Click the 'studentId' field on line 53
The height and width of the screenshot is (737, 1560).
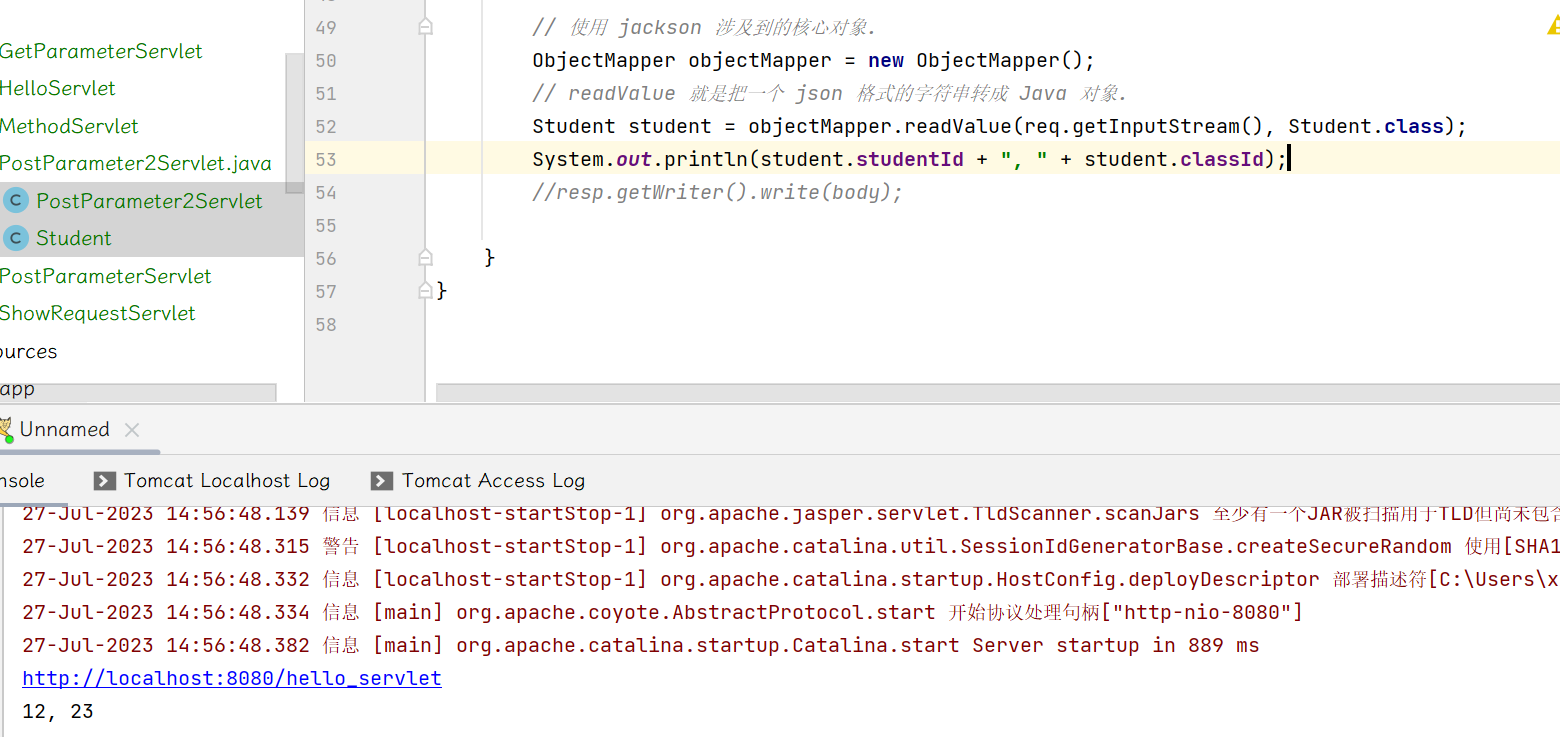[x=910, y=159]
